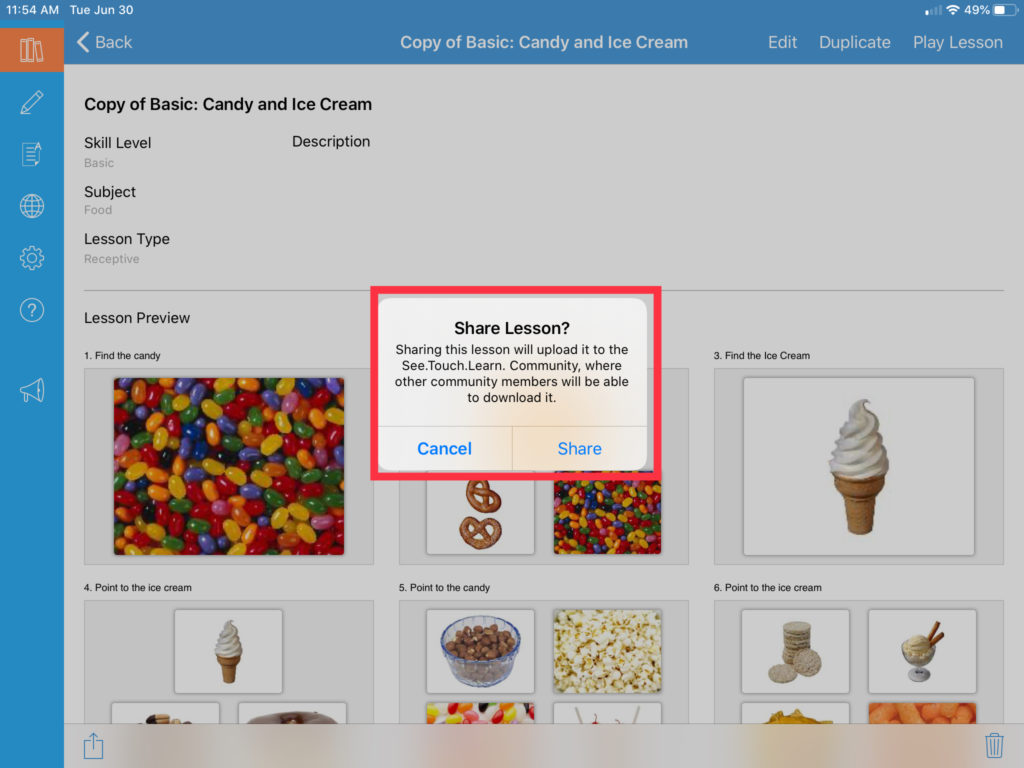Select the pencil edit icon in sidebar

pyautogui.click(x=31, y=103)
